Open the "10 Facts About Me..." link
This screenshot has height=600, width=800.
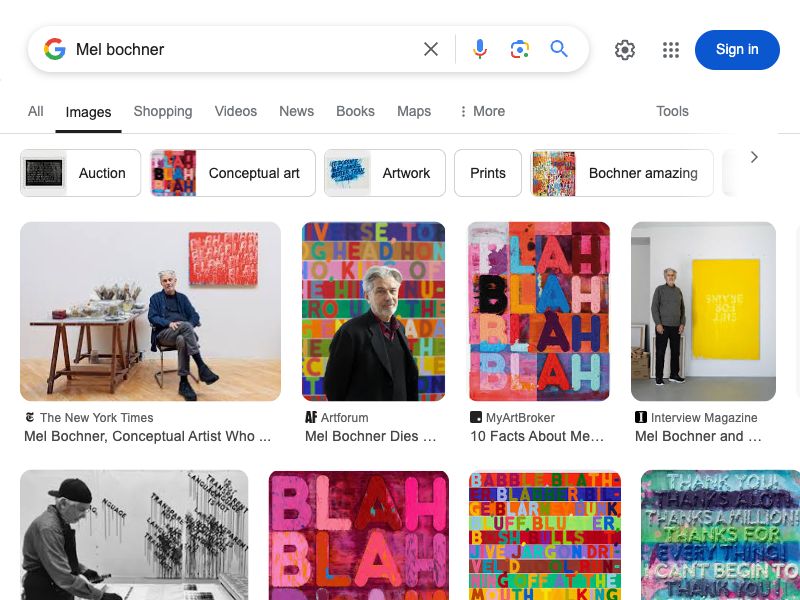click(537, 436)
